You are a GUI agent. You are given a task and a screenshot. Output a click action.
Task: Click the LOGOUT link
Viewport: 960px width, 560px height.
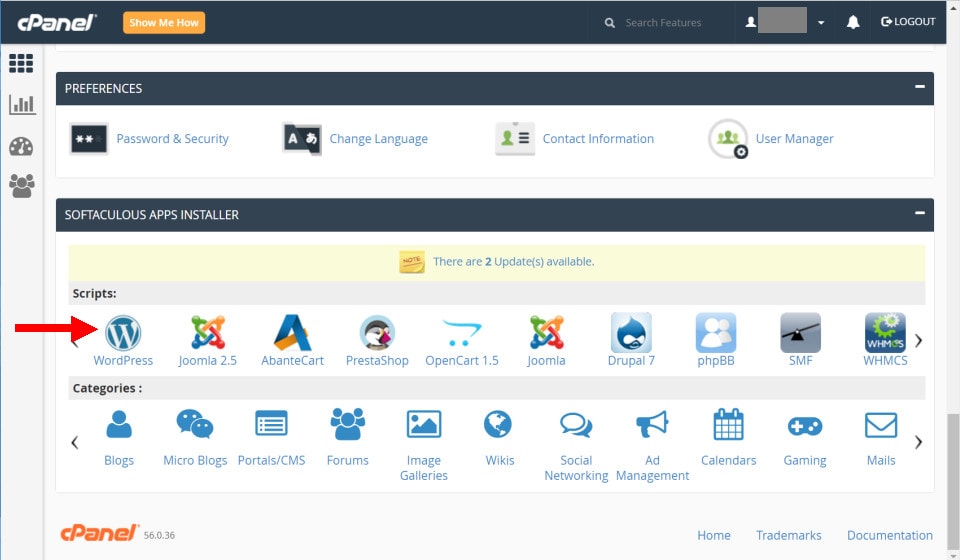[x=908, y=21]
